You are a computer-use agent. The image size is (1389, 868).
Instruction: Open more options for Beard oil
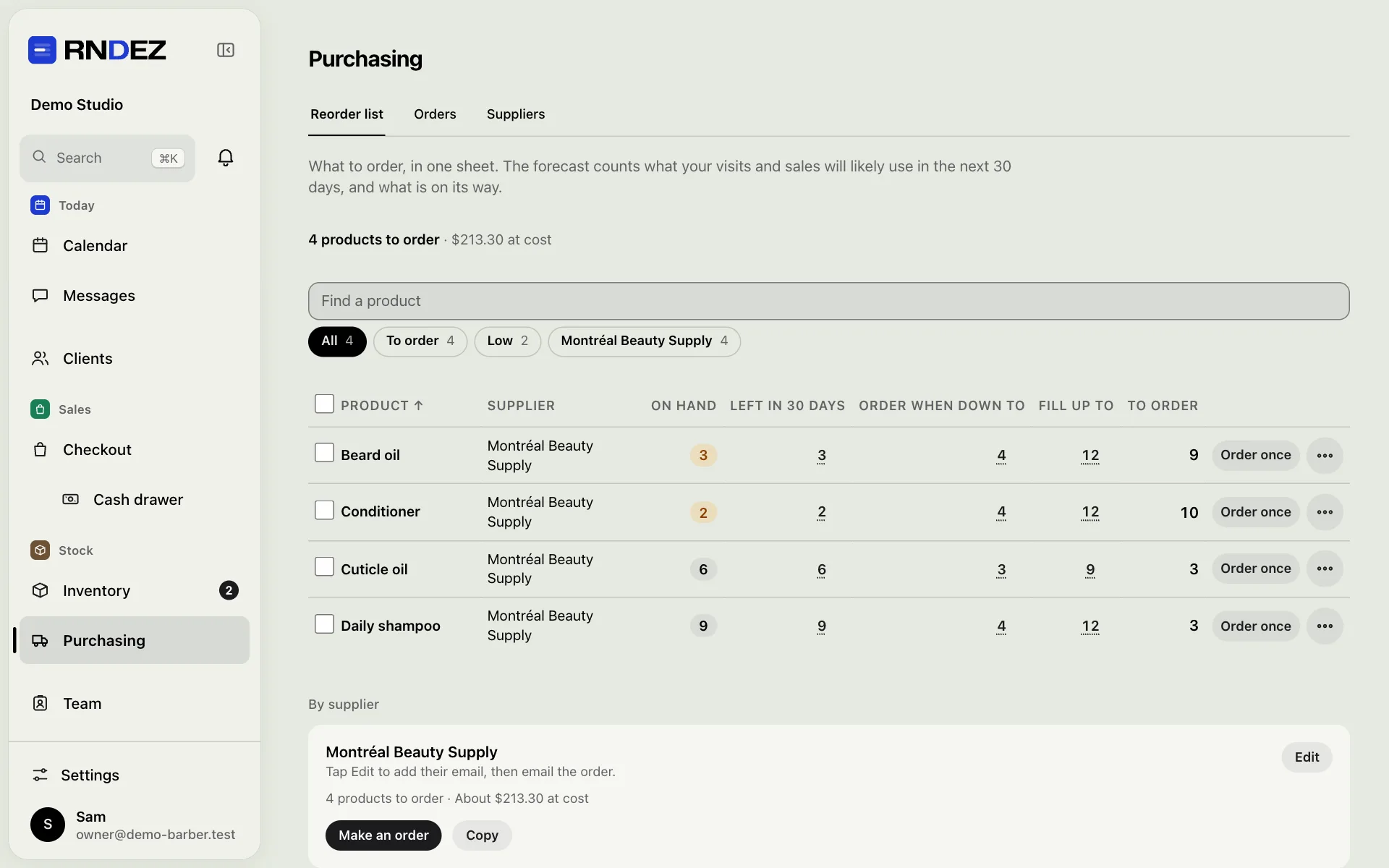click(1325, 455)
